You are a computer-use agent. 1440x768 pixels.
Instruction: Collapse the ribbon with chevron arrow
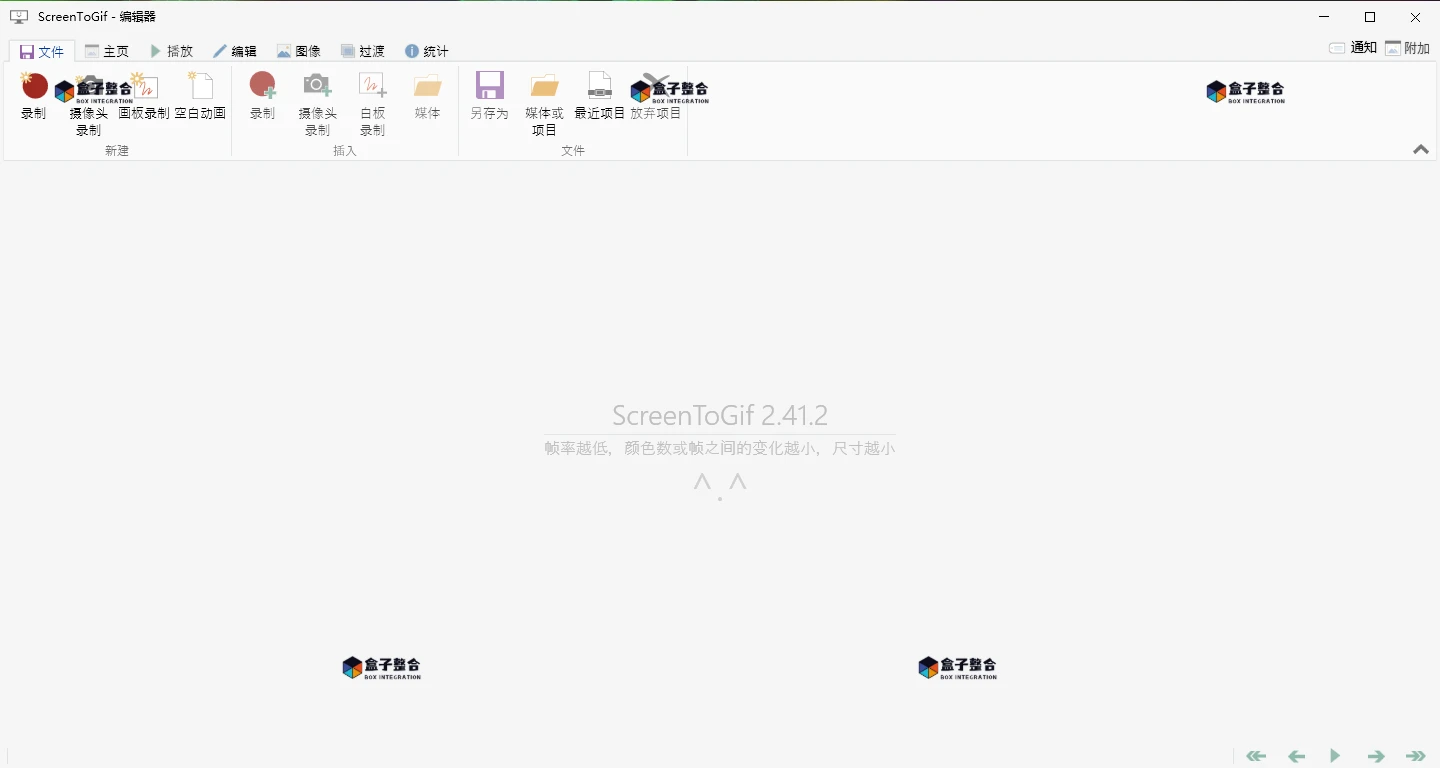[x=1421, y=149]
